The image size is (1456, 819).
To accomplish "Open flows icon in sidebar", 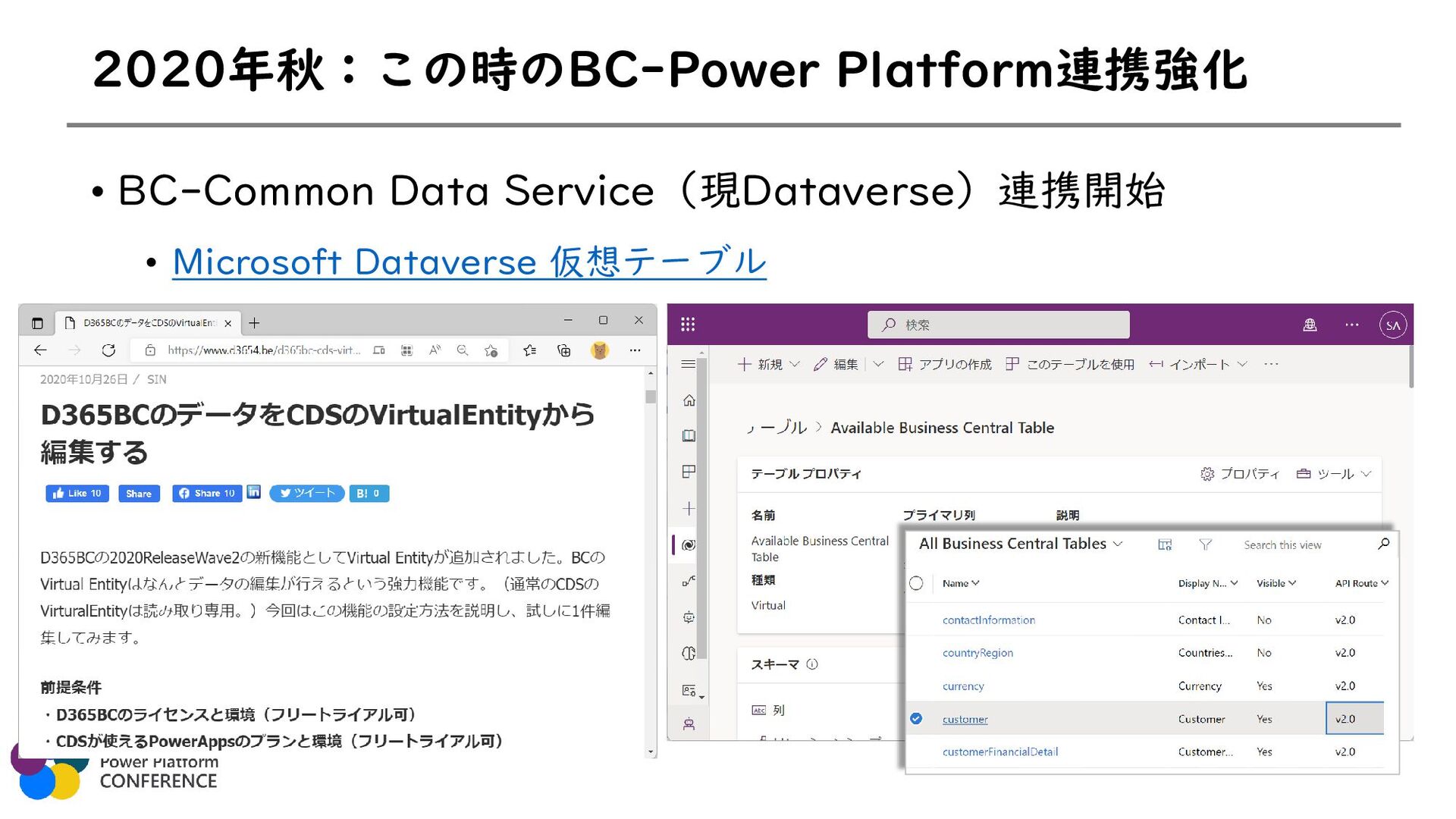I will 689,581.
